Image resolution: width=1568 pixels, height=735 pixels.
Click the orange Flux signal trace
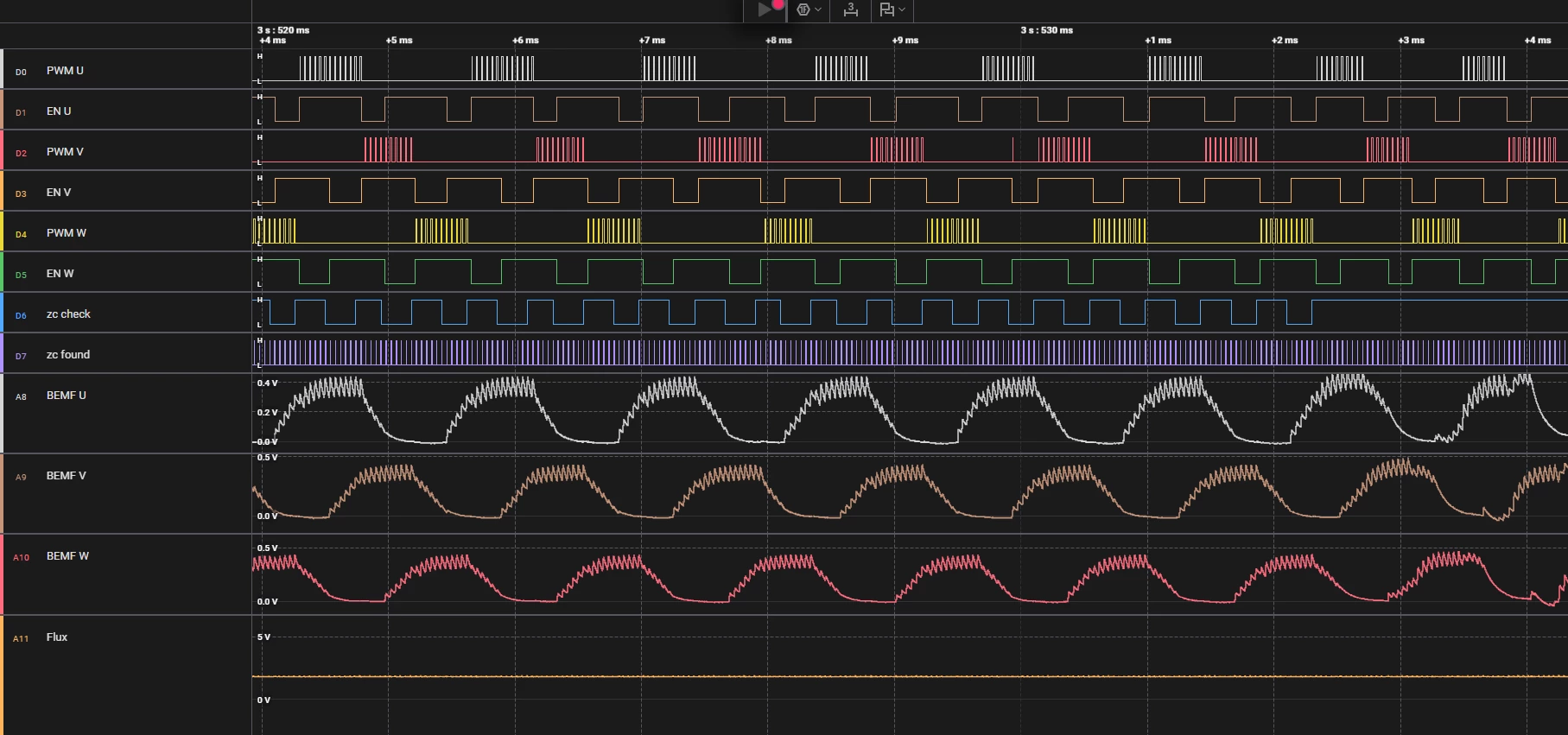pyautogui.click(x=910, y=676)
